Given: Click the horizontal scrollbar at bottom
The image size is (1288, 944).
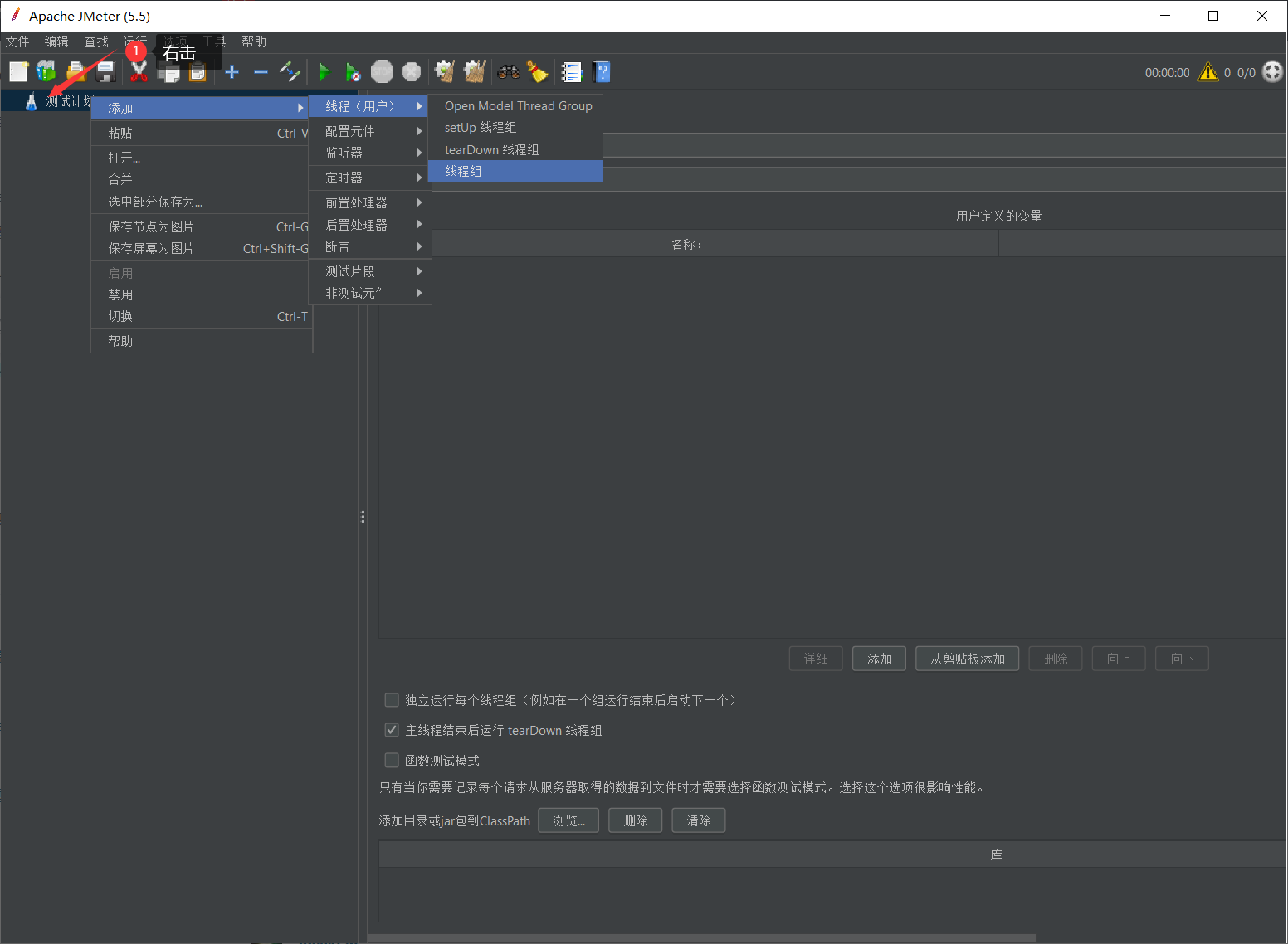Looking at the screenshot, I should coord(701,938).
